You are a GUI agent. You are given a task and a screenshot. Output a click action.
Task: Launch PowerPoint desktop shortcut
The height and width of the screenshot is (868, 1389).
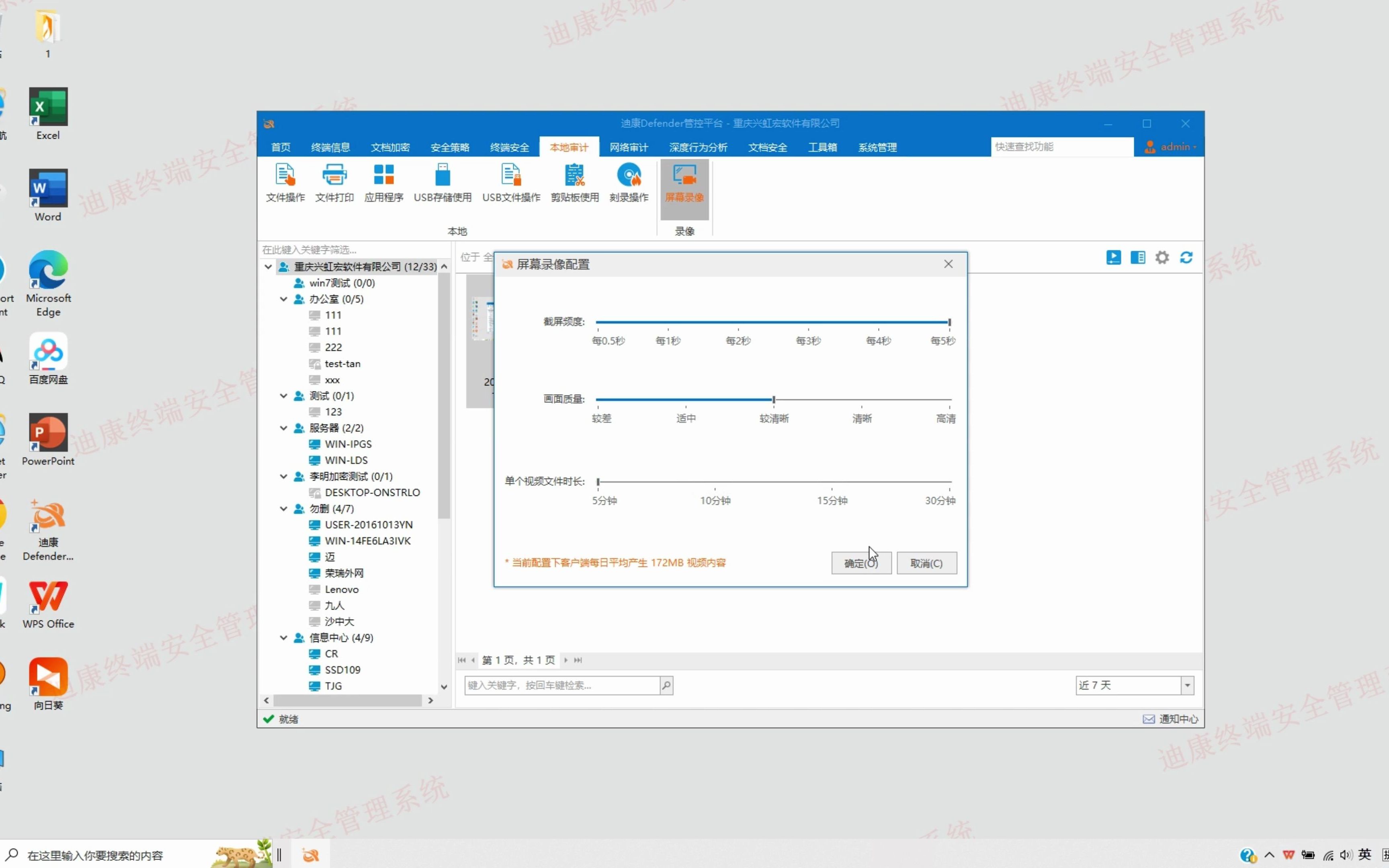pyautogui.click(x=48, y=440)
